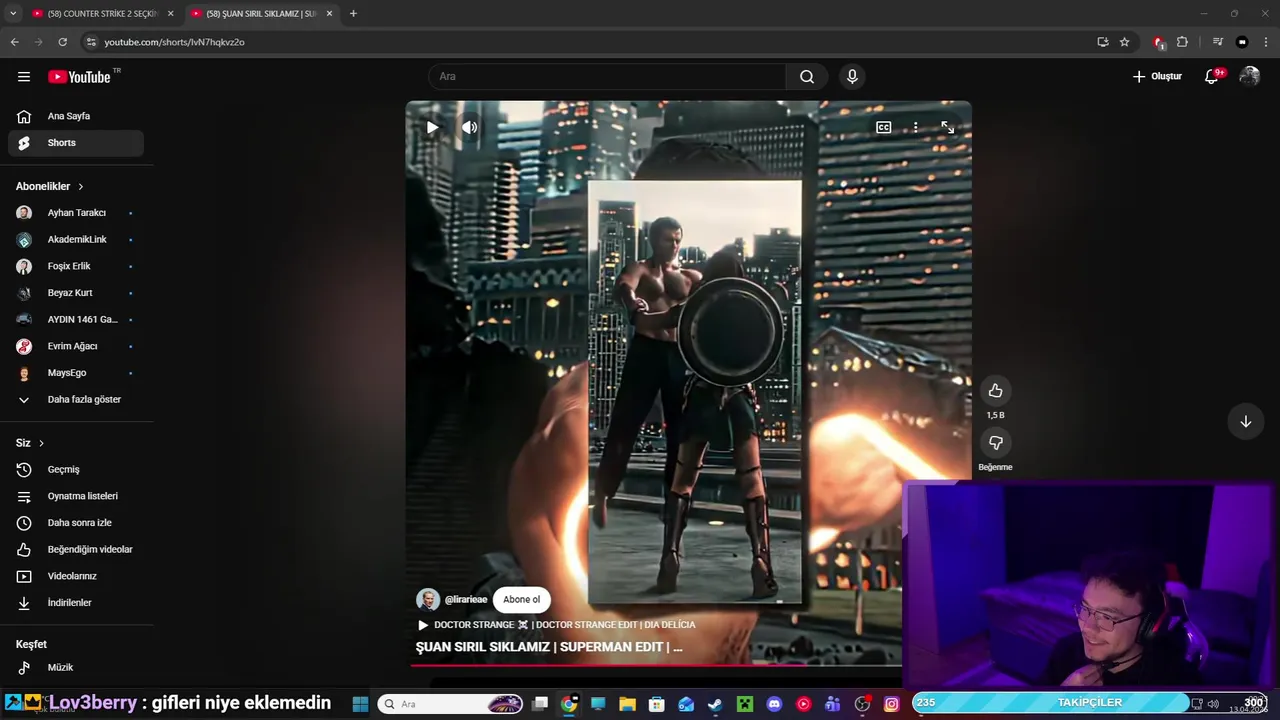Screen dimensions: 1280x720
Task: Open AYDIN 1461 Ga... subscription channel
Action: [x=76, y=320]
